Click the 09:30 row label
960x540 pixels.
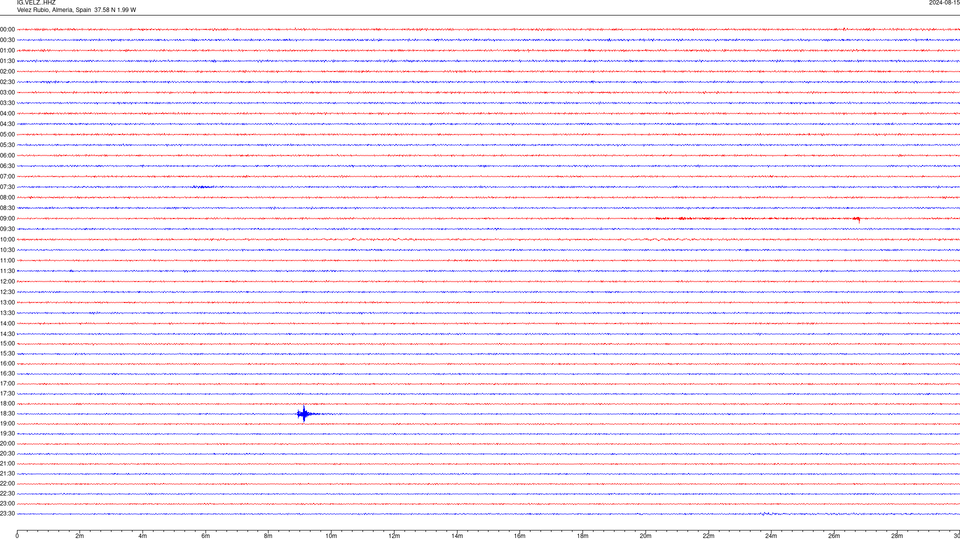7,229
